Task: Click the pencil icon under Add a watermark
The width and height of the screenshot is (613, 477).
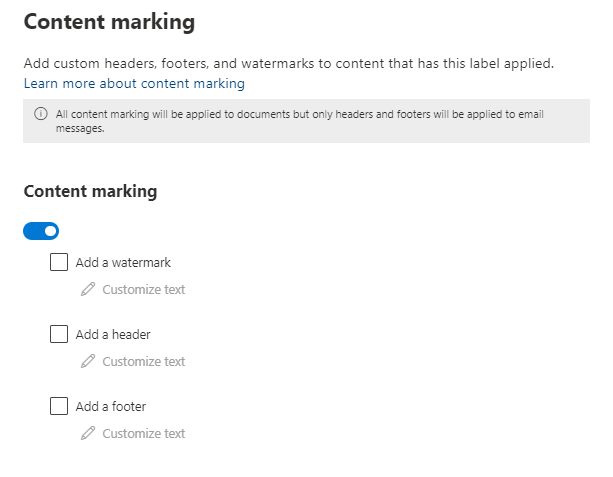Action: coord(88,289)
